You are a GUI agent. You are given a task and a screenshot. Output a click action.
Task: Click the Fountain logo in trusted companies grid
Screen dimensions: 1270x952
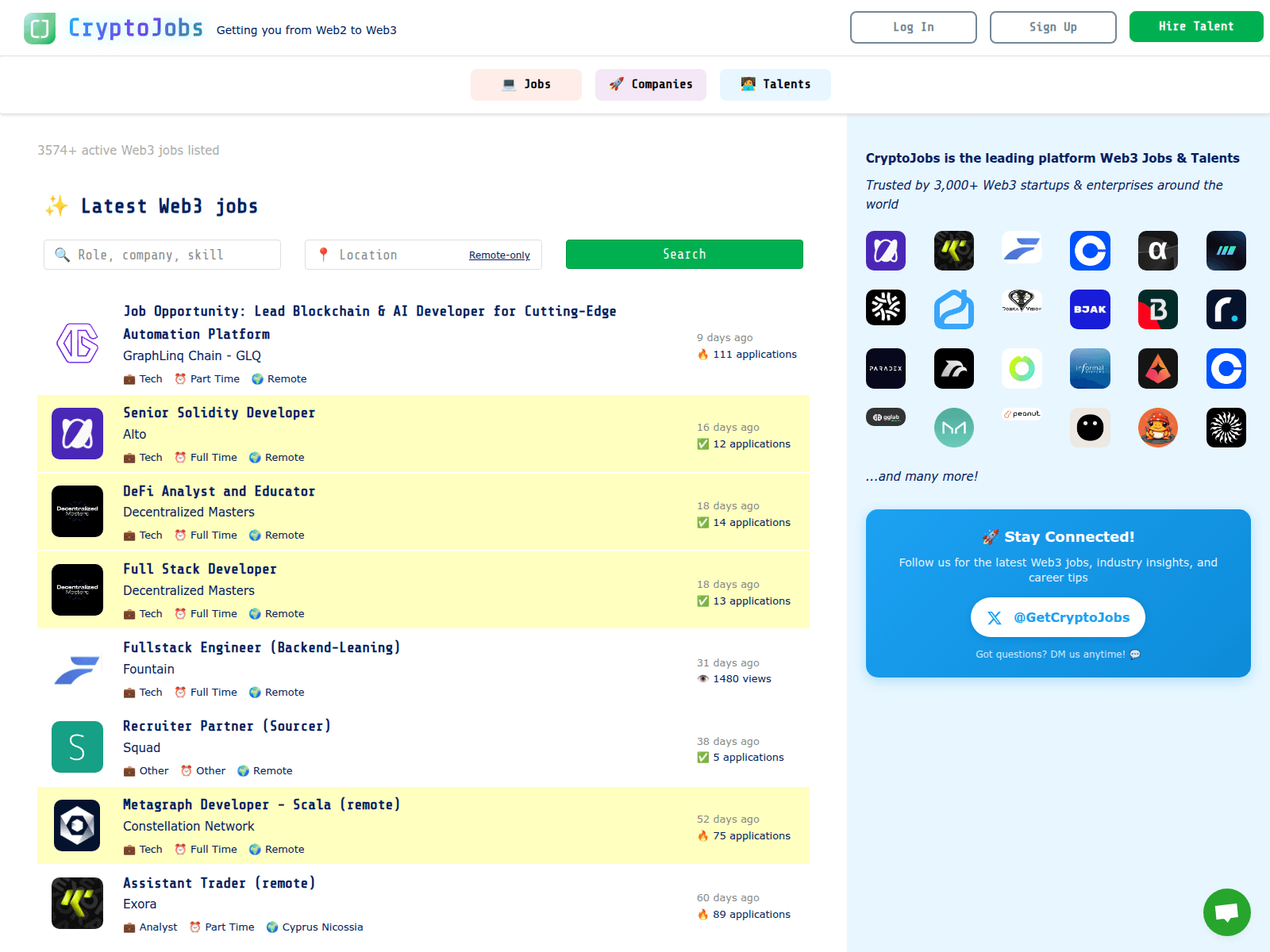coord(1022,248)
